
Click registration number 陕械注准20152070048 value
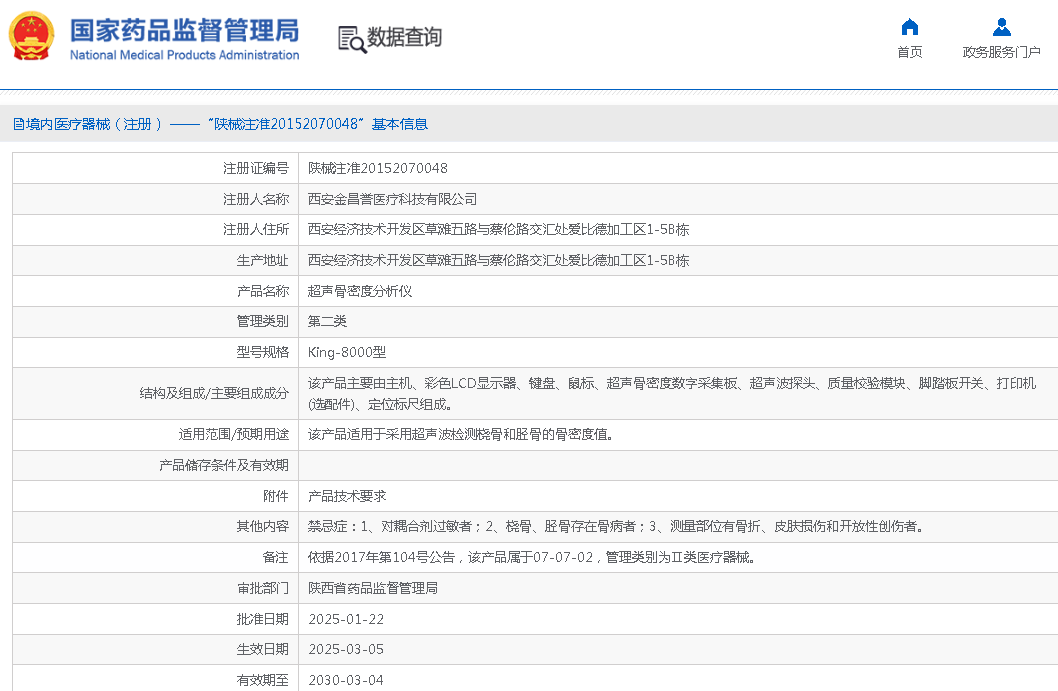(x=377, y=168)
